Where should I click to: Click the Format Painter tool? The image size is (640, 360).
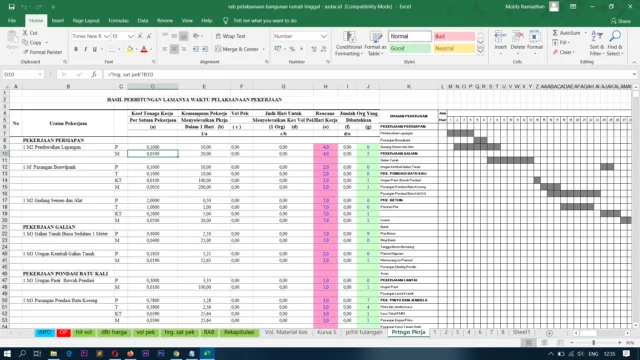point(42,52)
